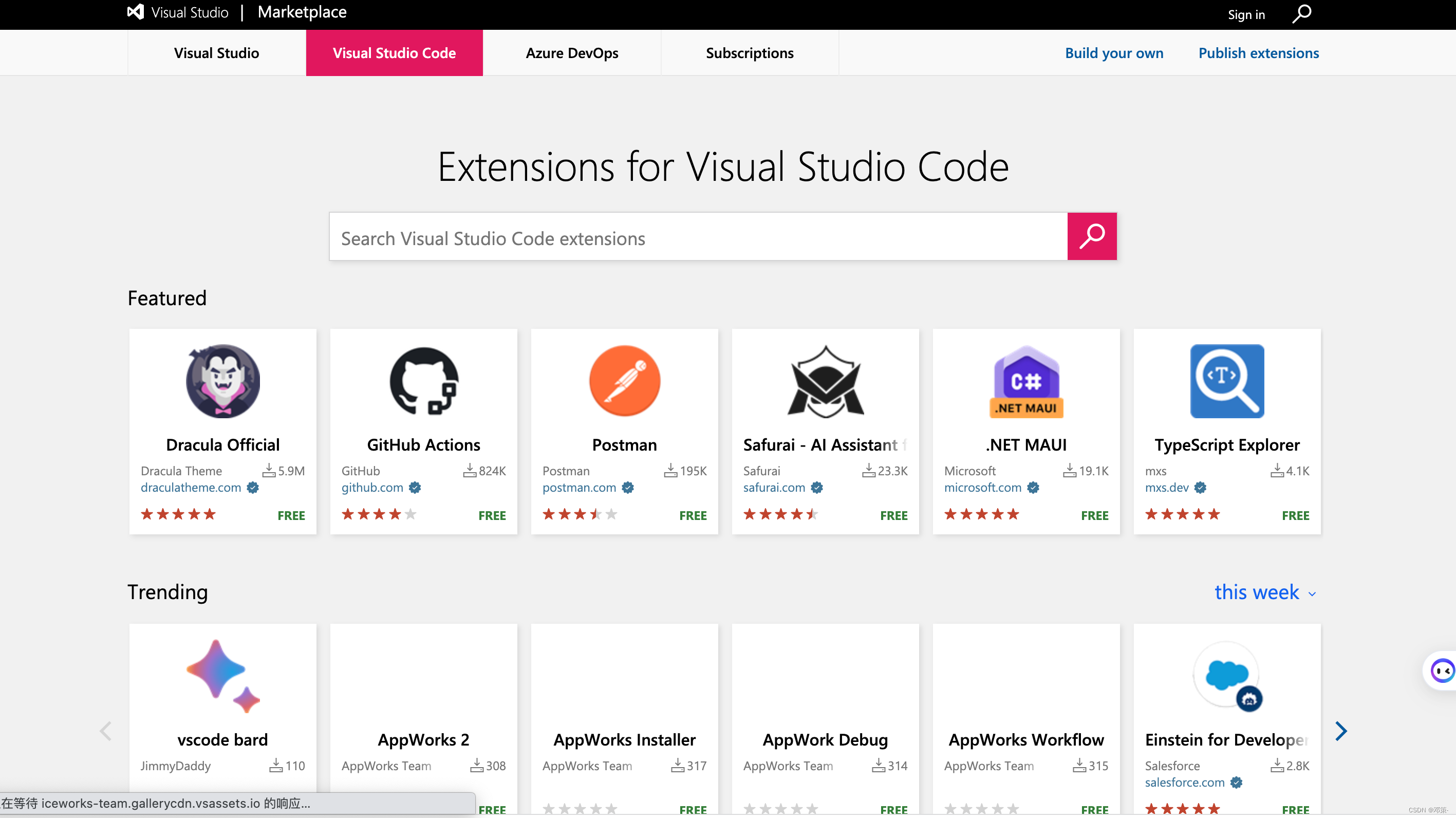Open the AppWorks Installer extension card
Image resolution: width=1456 pixels, height=818 pixels.
point(625,719)
